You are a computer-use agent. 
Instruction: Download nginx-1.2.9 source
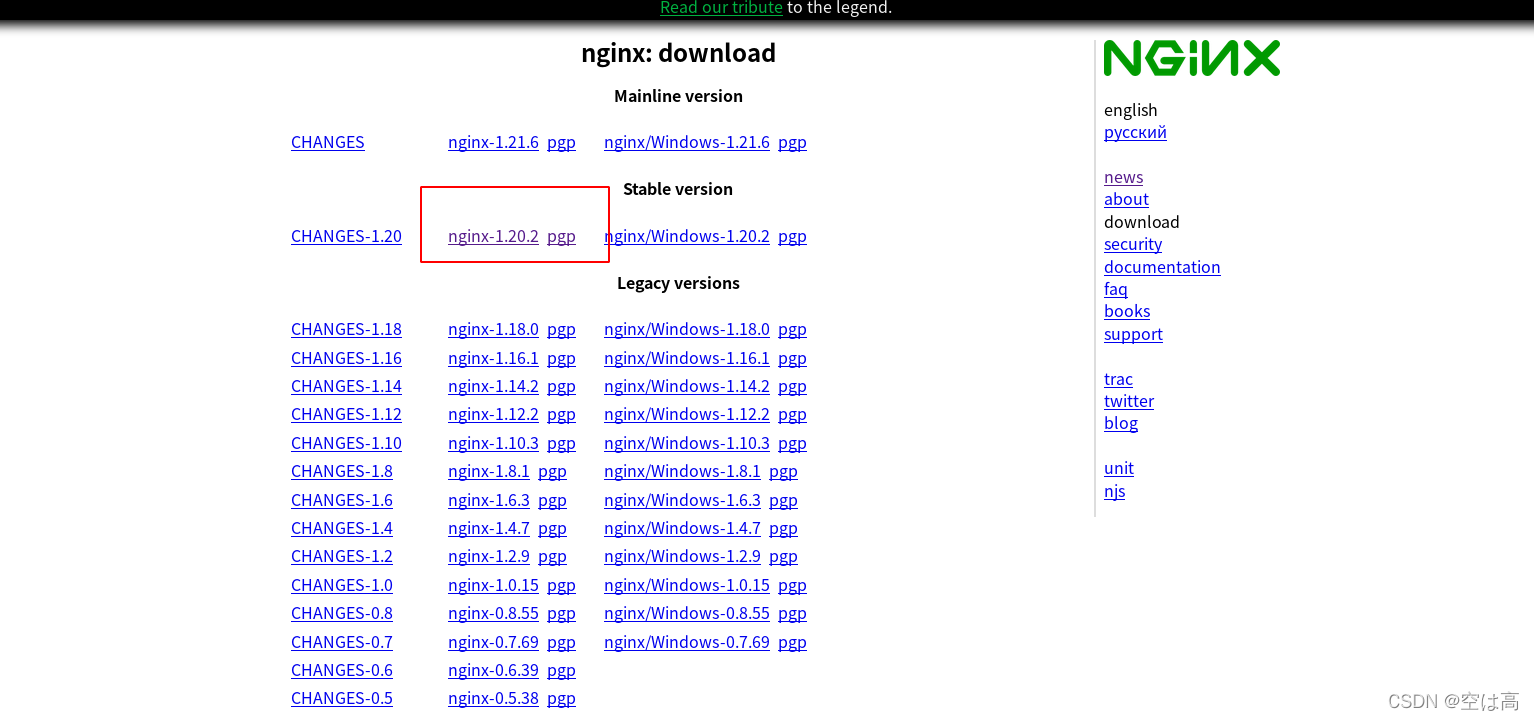click(x=489, y=556)
